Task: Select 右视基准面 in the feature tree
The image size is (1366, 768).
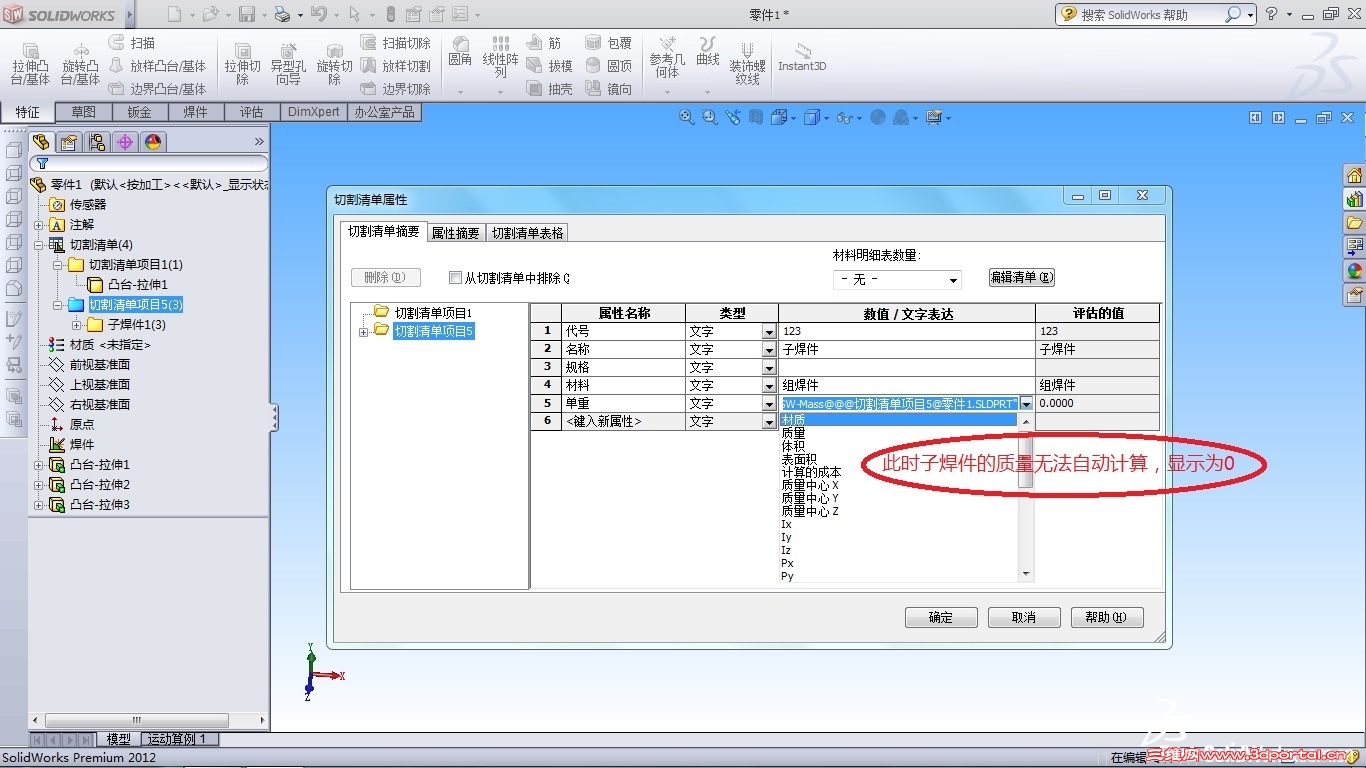Action: click(100, 405)
